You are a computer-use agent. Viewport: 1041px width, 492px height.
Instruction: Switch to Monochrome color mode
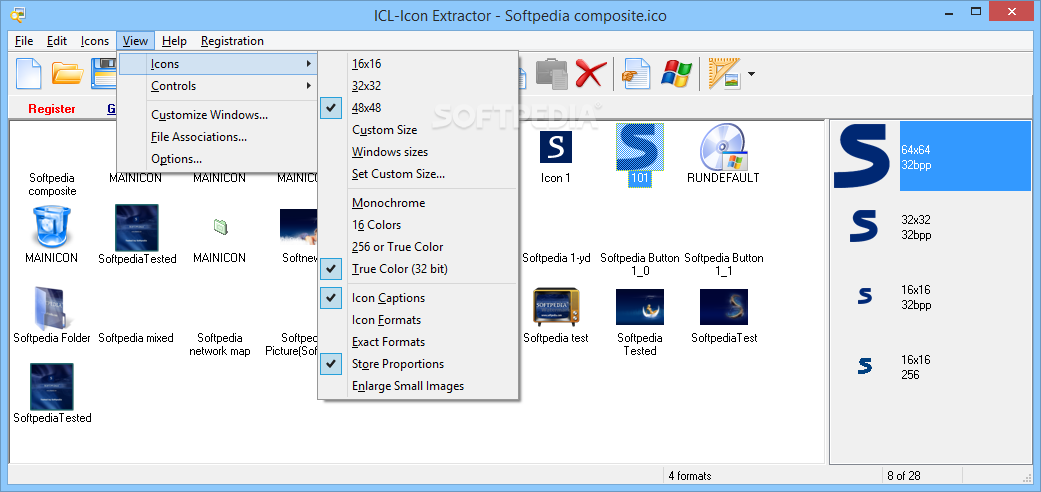click(418, 203)
